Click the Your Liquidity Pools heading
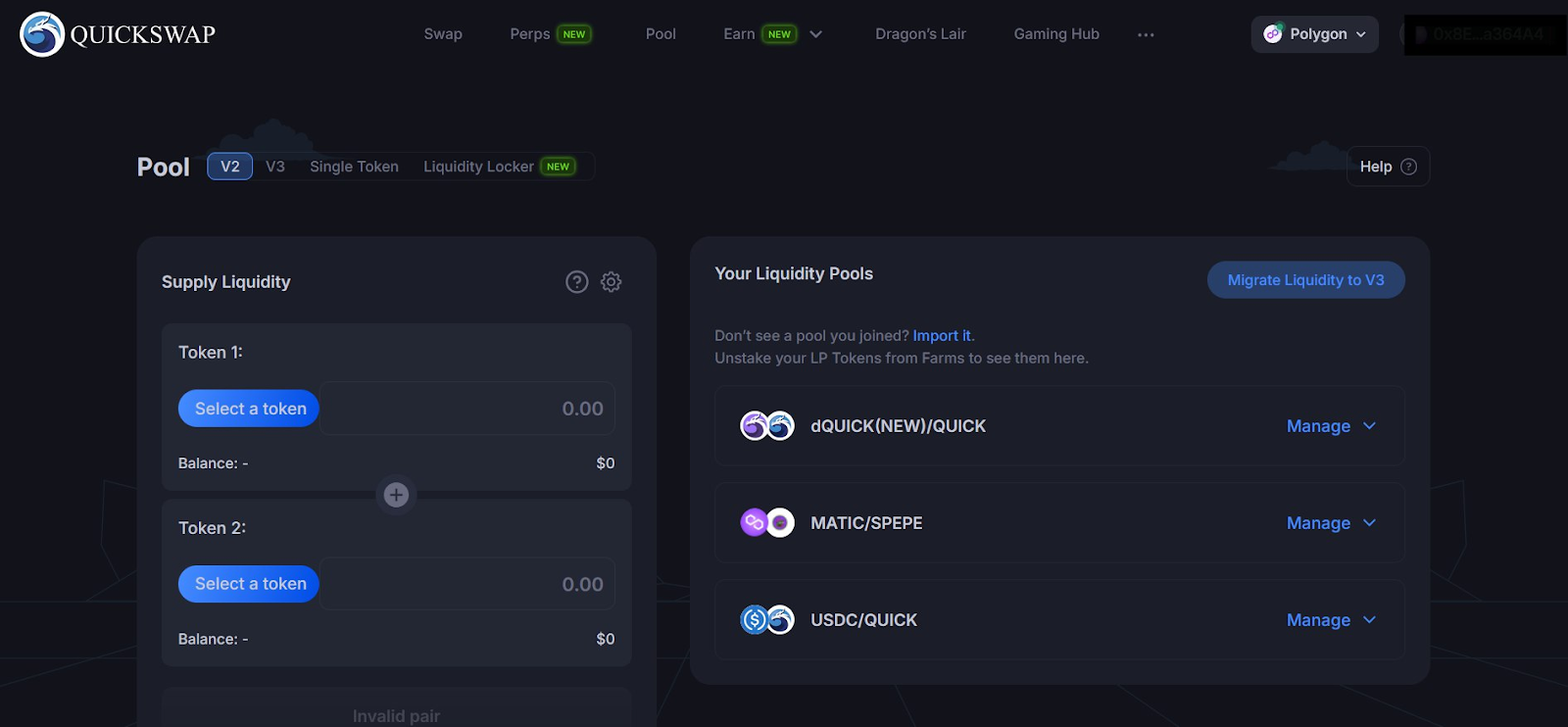Image resolution: width=1568 pixels, height=727 pixels. click(x=794, y=274)
